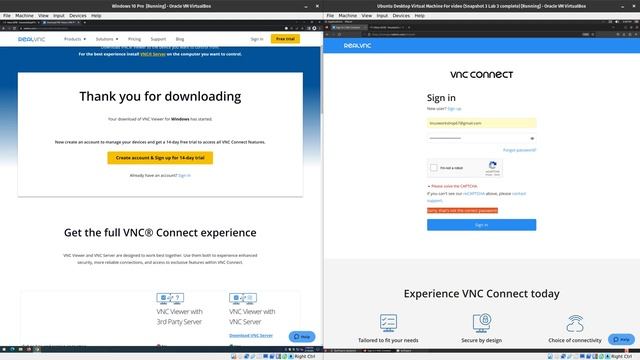Focus the email address input field
The height and width of the screenshot is (360, 640).
click(482, 123)
